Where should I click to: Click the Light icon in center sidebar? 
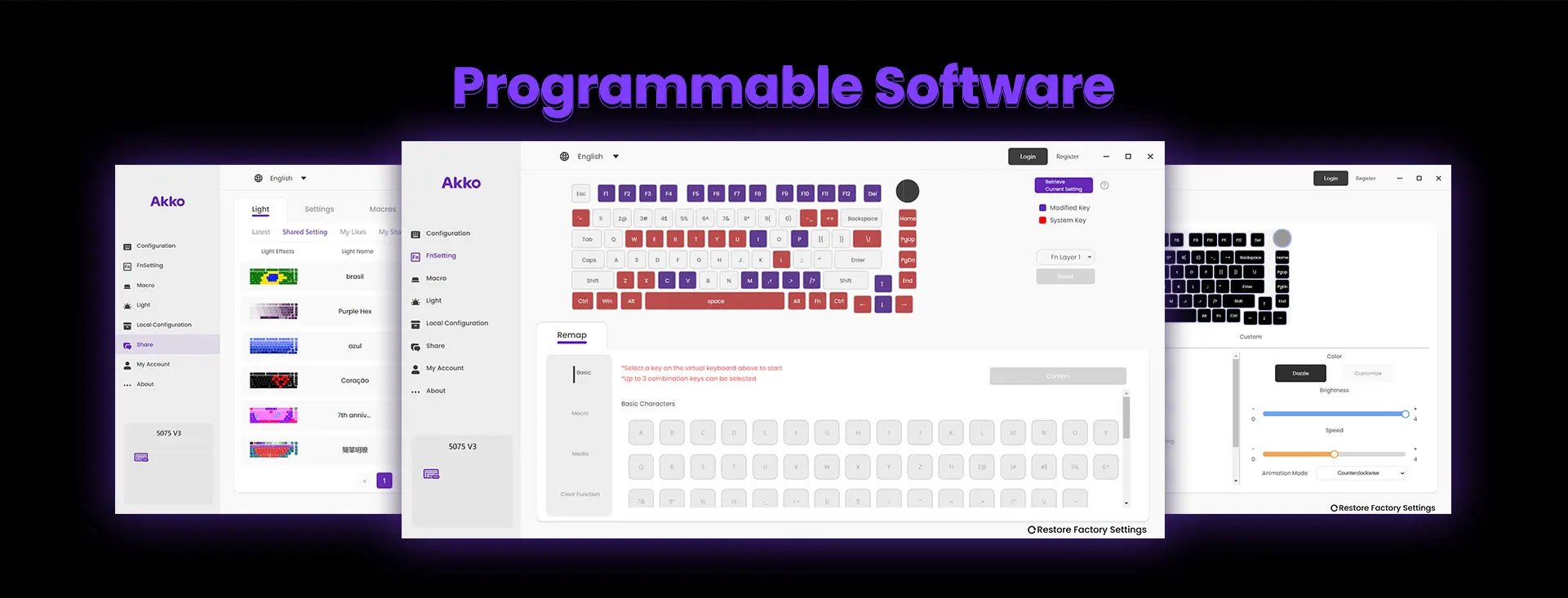point(415,301)
